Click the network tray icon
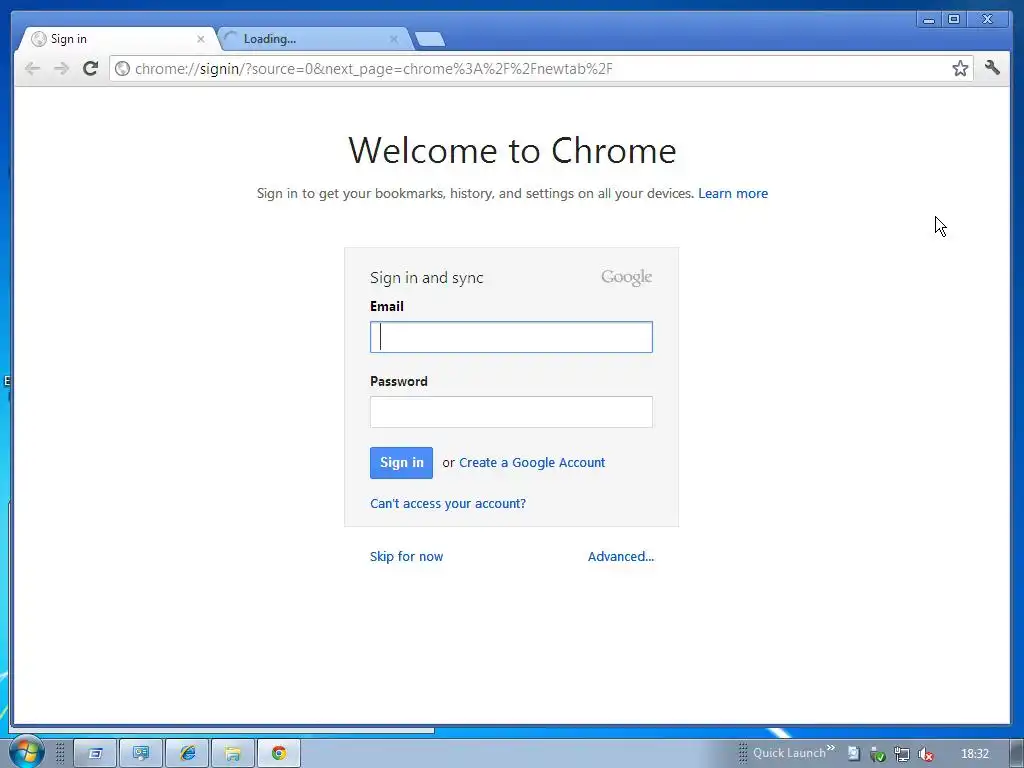Image resolution: width=1024 pixels, height=768 pixels. pos(901,754)
